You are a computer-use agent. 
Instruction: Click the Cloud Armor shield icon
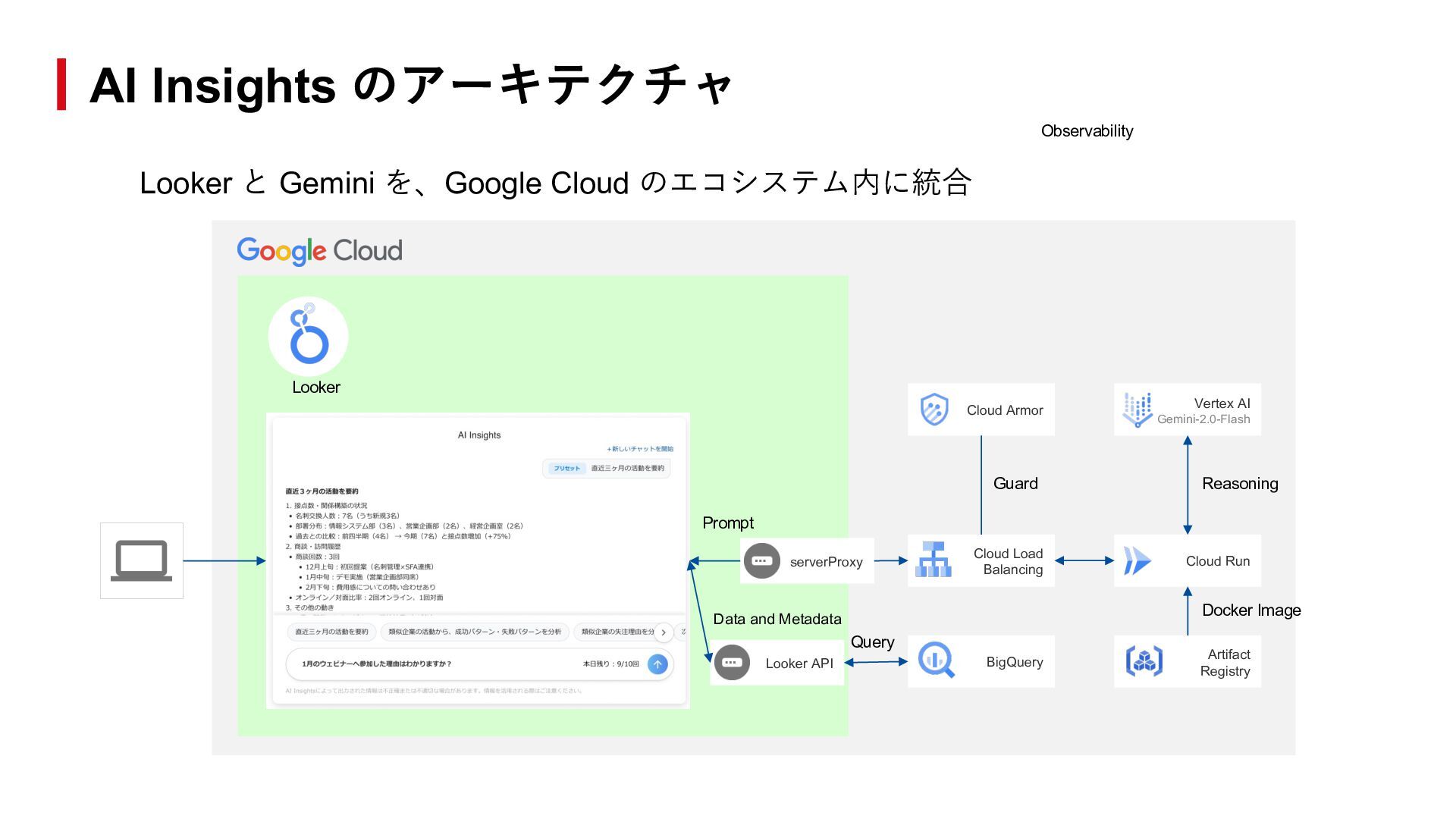click(x=934, y=409)
